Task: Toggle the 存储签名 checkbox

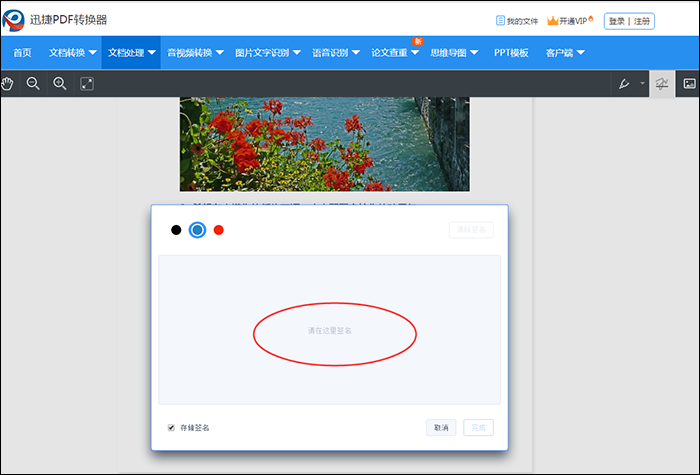Action: (171, 427)
